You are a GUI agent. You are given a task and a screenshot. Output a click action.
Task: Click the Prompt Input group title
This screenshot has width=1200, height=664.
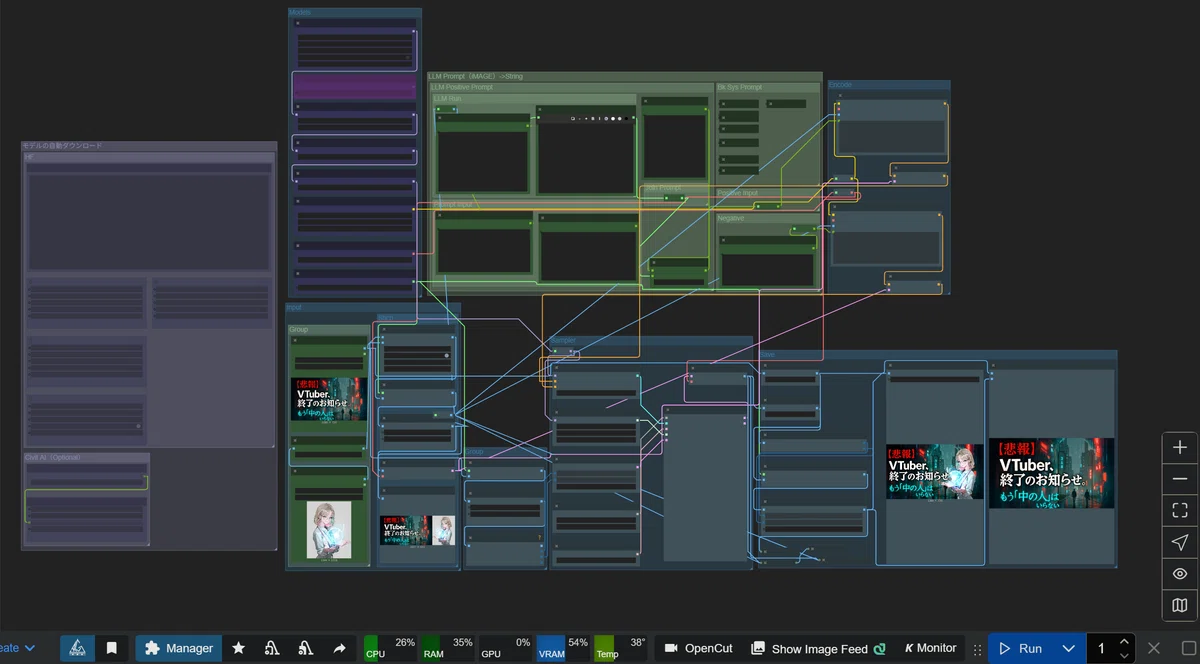click(453, 204)
